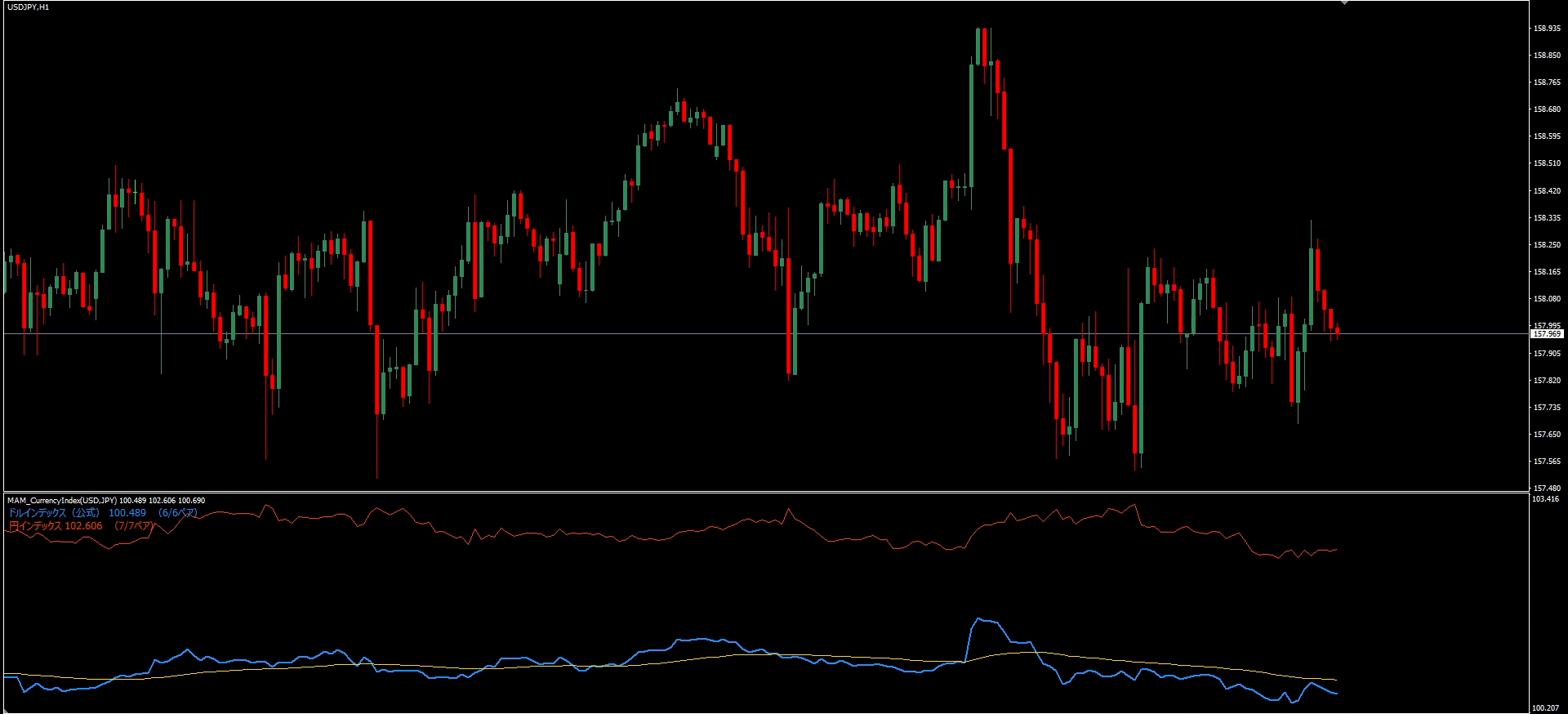Image resolution: width=1568 pixels, height=714 pixels.
Task: Click price scale value 157.565
Action: coord(1548,462)
